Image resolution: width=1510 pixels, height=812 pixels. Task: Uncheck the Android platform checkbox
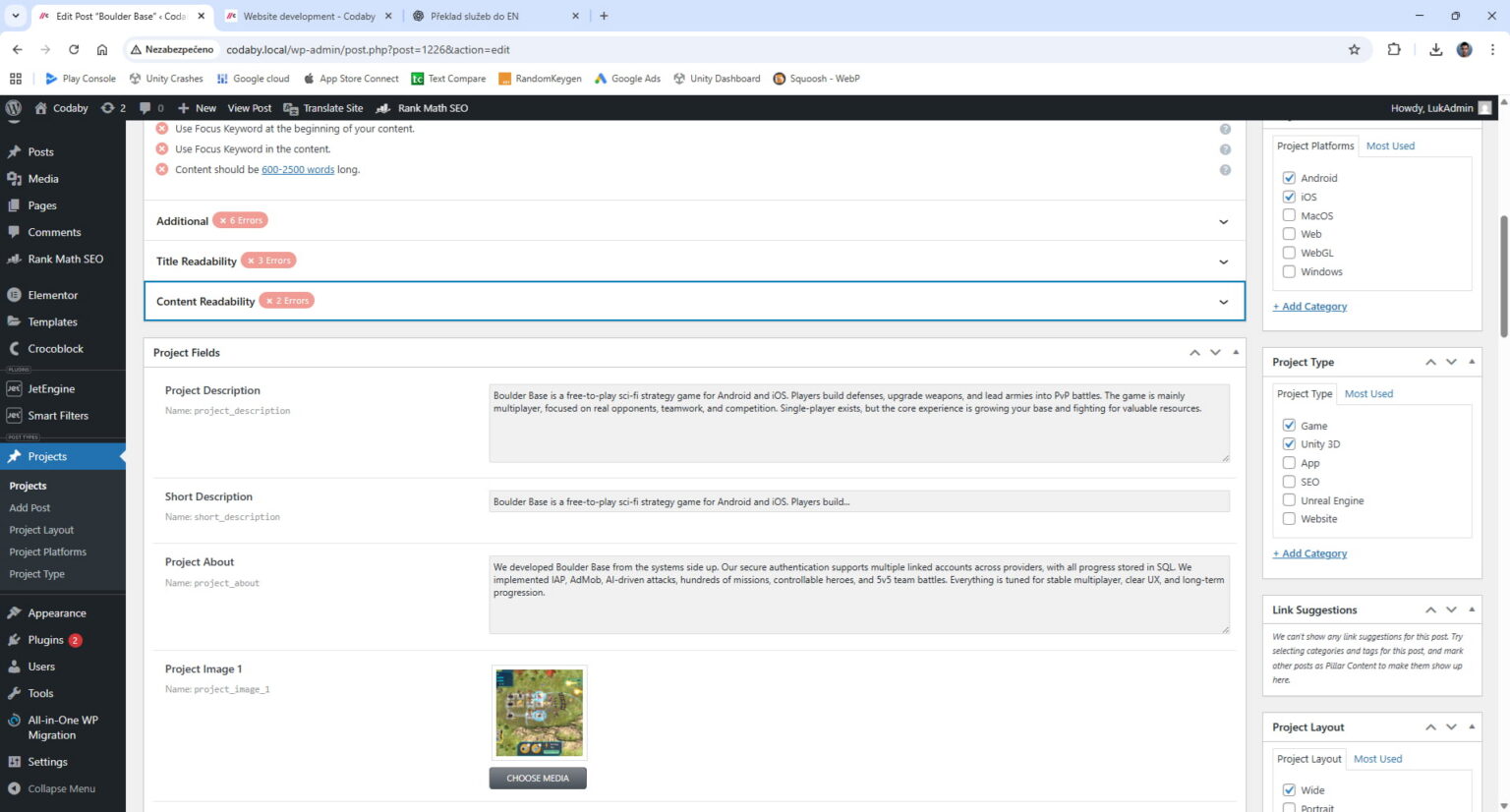[x=1289, y=177]
